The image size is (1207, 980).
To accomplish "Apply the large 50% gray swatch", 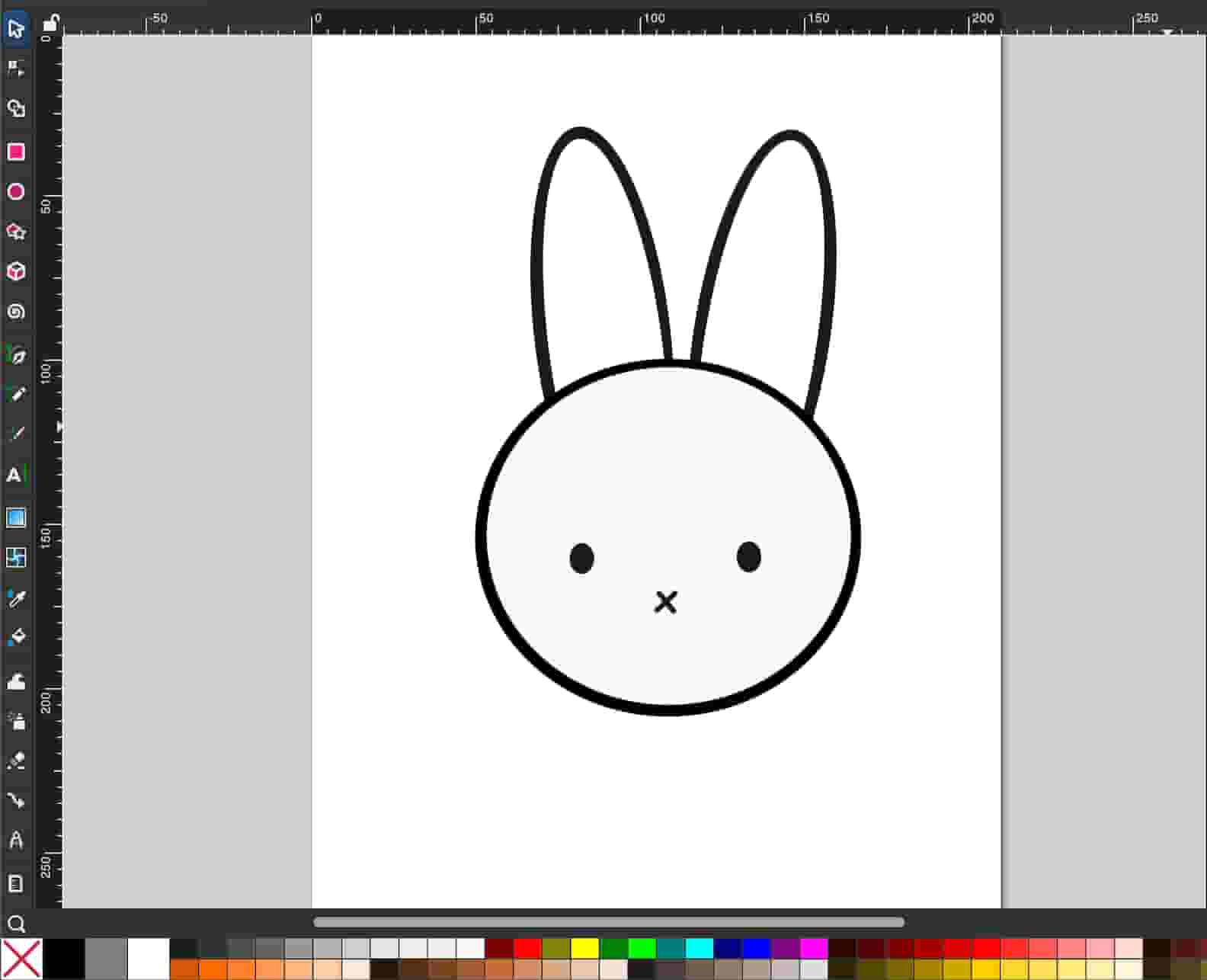I will (106, 959).
